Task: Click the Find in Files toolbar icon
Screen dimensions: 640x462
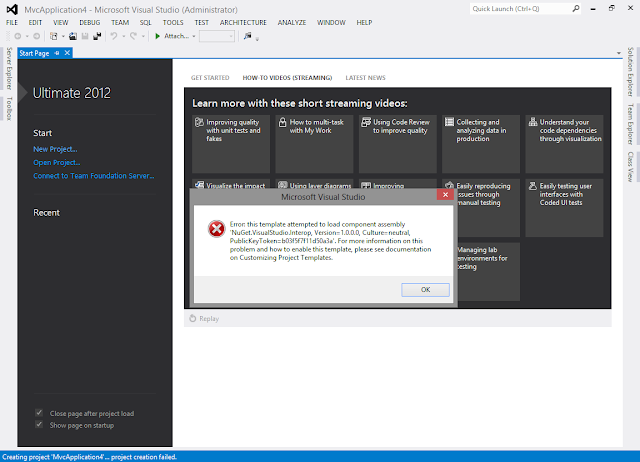Action: [248, 36]
